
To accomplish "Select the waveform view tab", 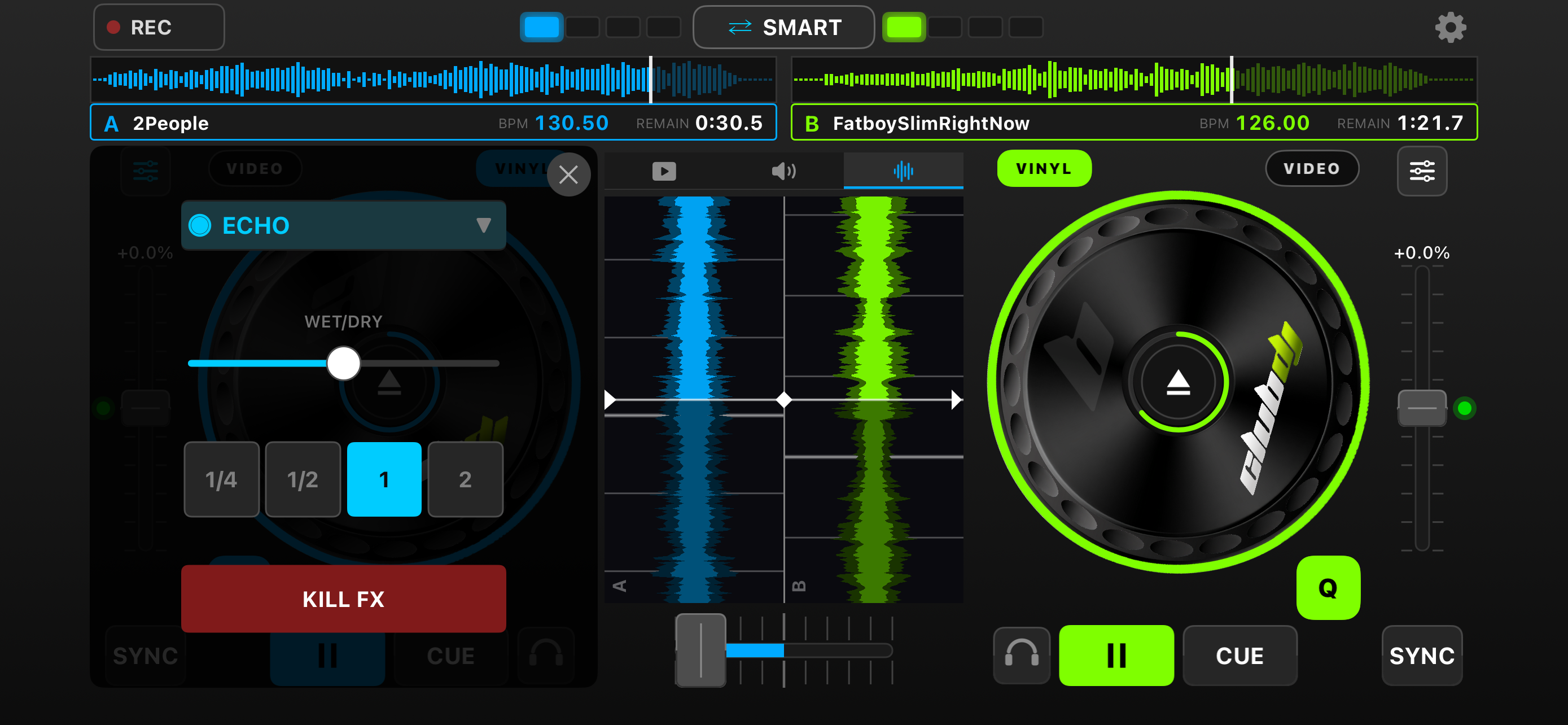I will pos(903,171).
